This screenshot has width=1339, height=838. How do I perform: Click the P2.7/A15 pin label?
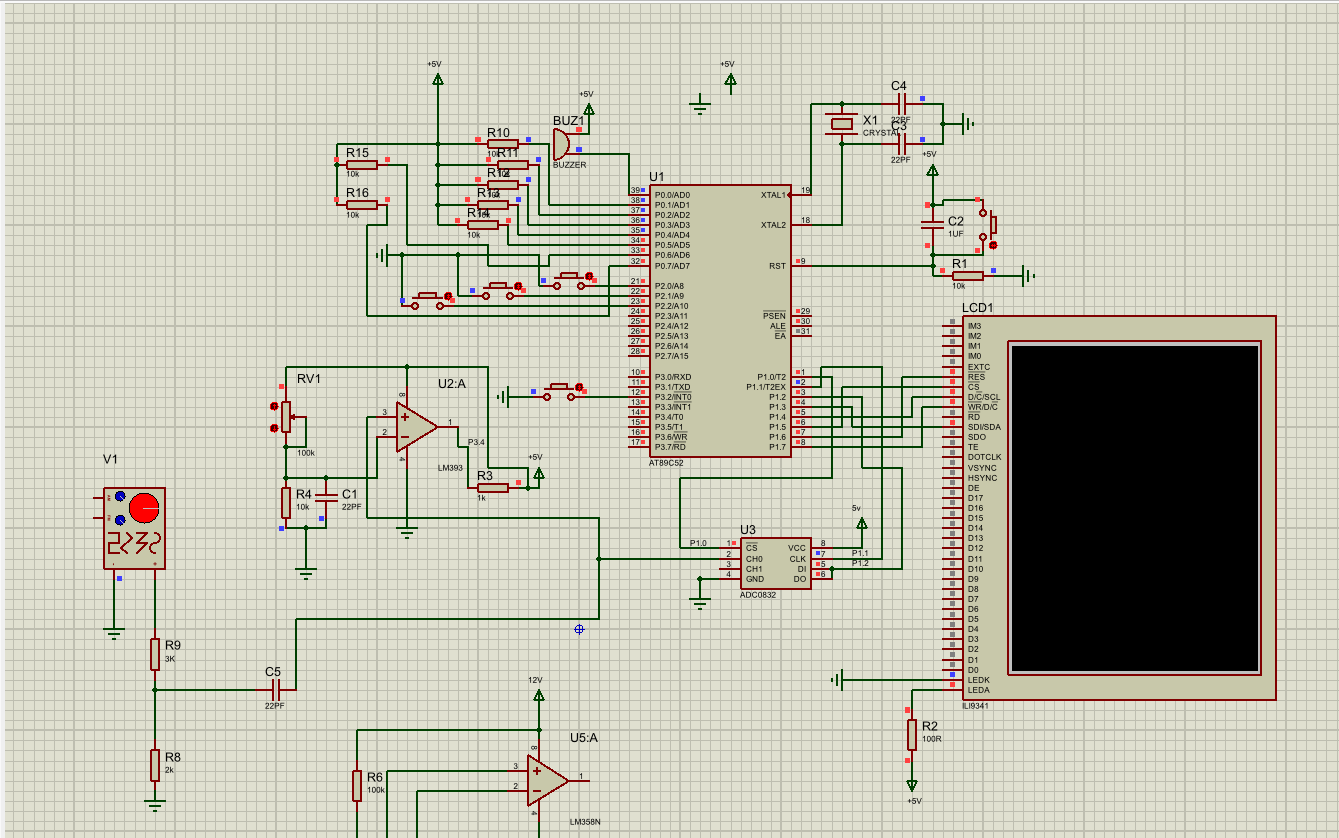[671, 356]
